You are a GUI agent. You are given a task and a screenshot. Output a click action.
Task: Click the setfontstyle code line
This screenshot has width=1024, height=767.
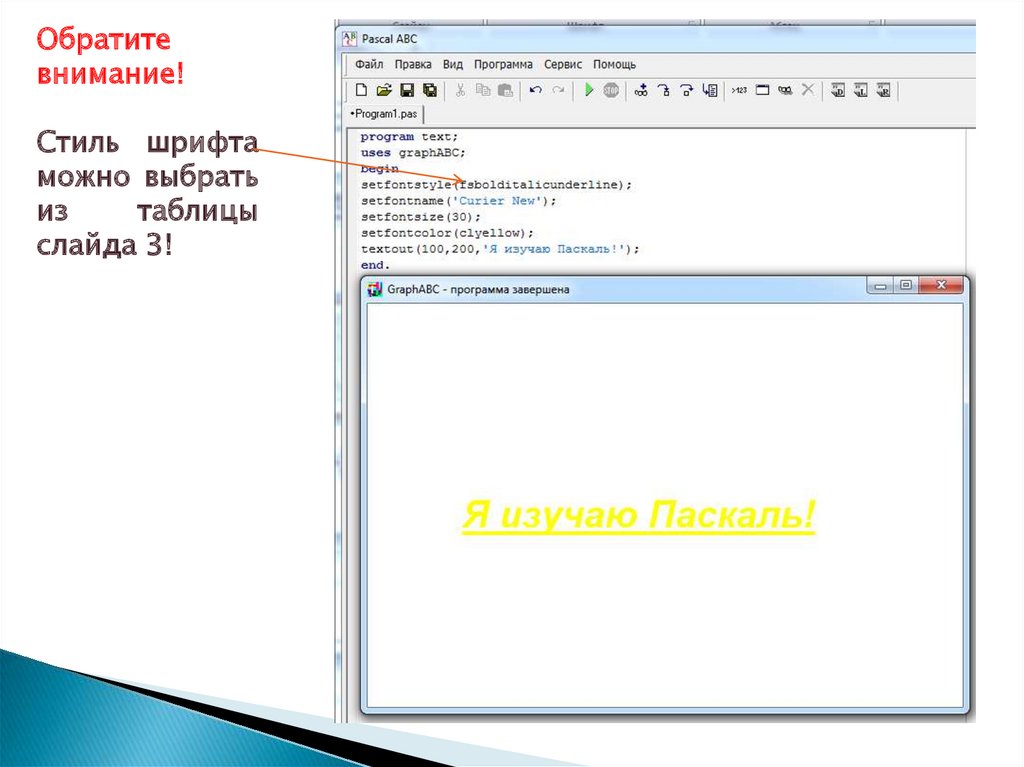point(496,185)
